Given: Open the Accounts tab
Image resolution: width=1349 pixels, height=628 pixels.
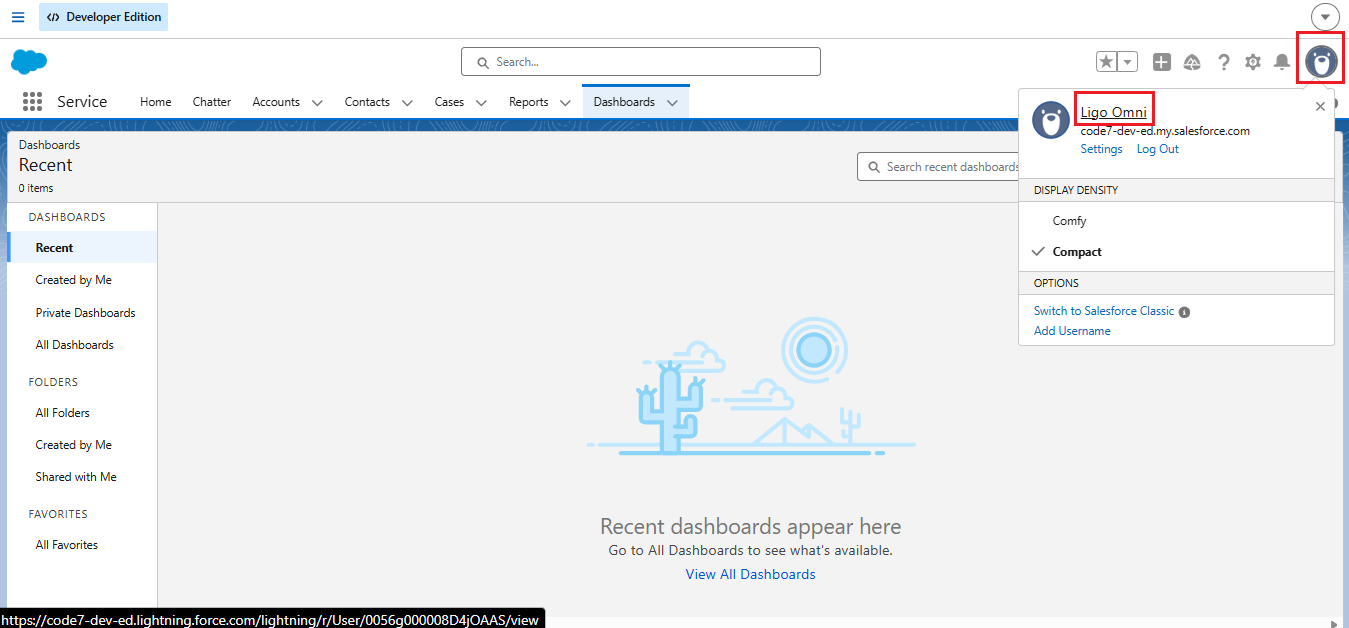Looking at the screenshot, I should tap(276, 102).
